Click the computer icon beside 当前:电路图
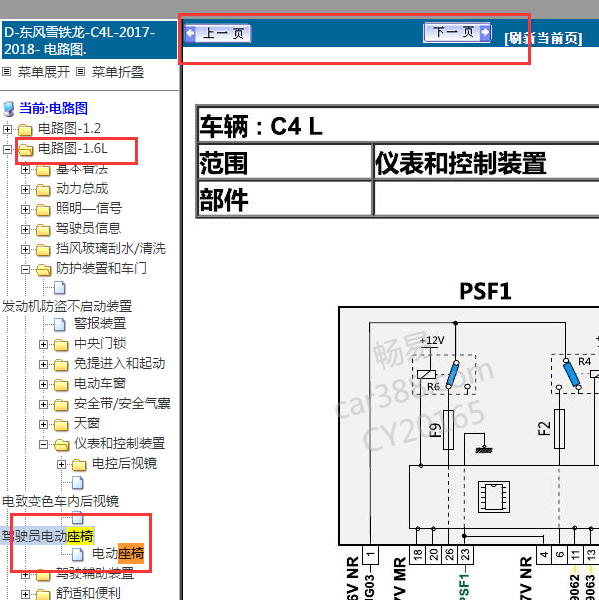The height and width of the screenshot is (600, 599). point(9,109)
